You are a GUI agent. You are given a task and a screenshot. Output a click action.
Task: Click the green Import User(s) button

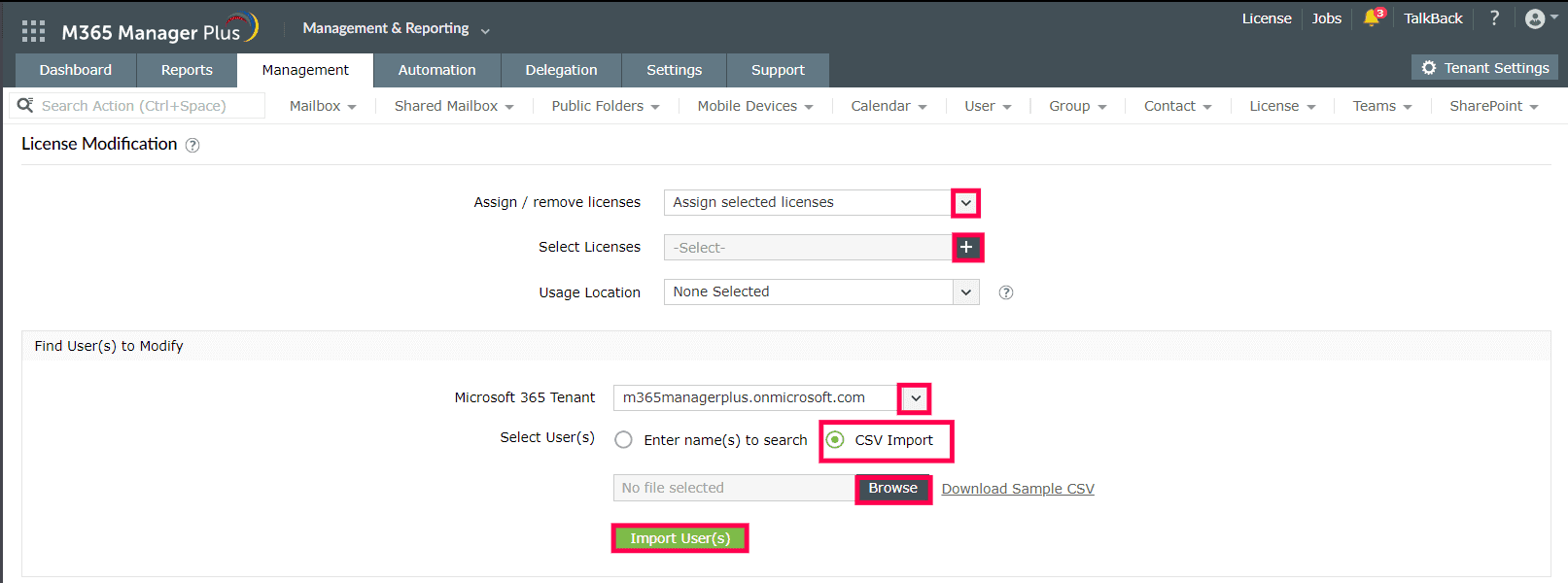[x=679, y=538]
